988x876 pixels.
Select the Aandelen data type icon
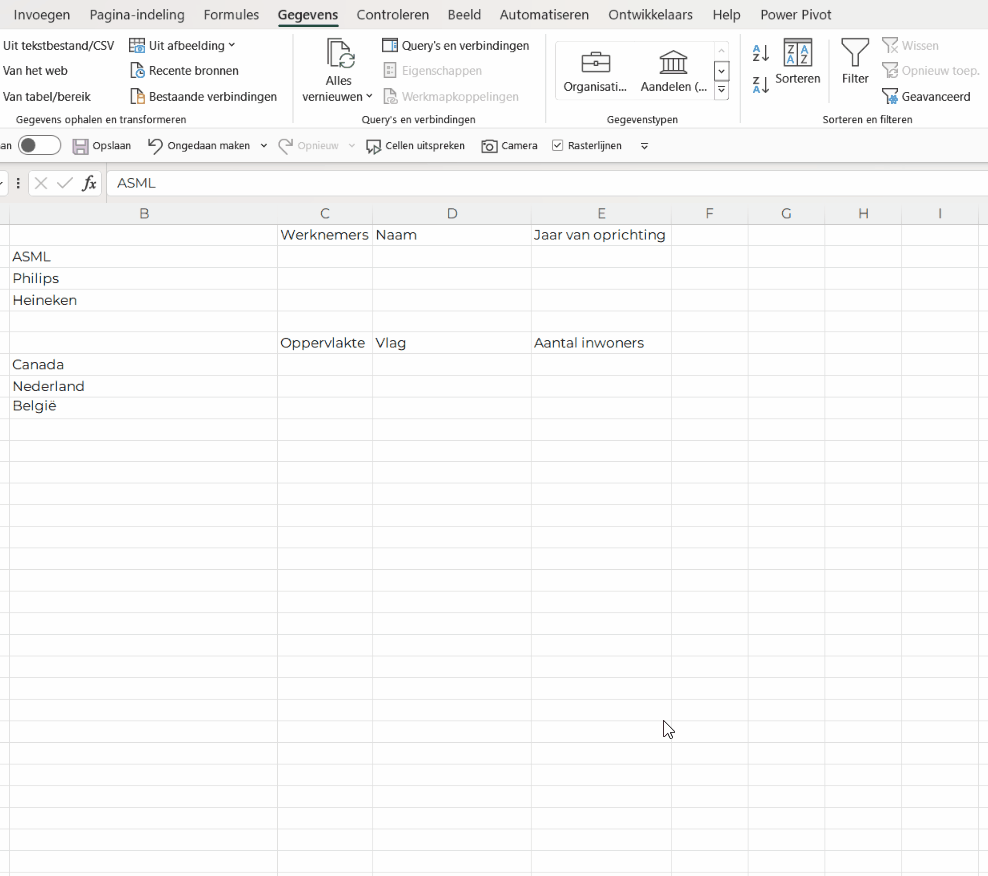pyautogui.click(x=673, y=63)
